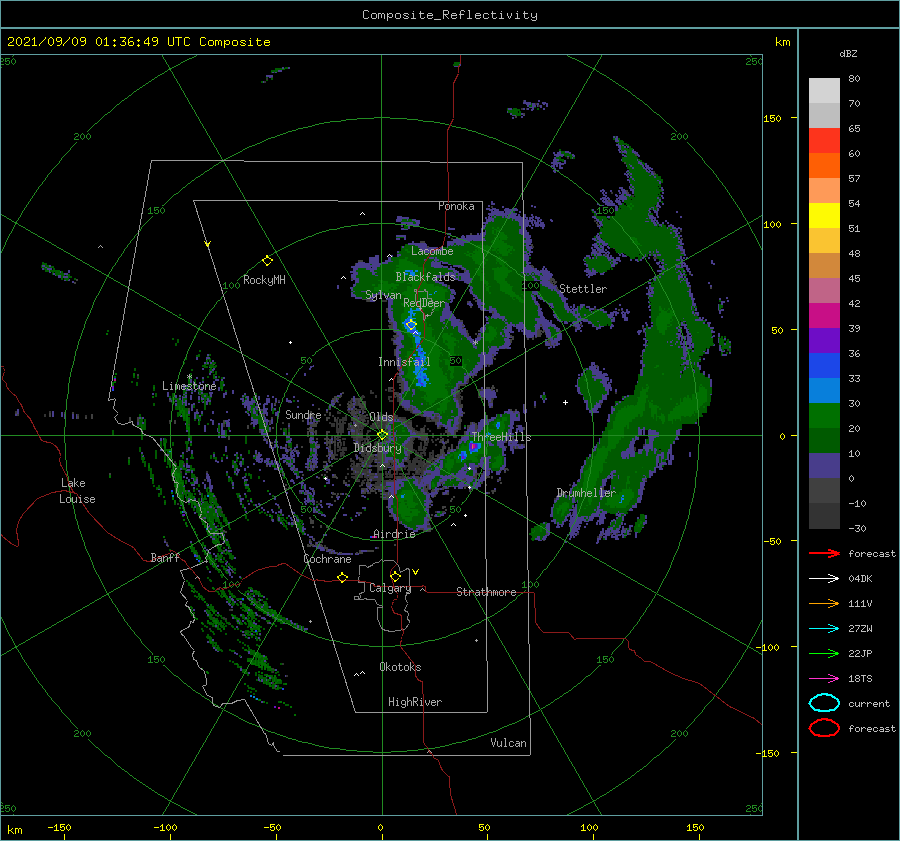Click the Sundre town label
The image size is (900, 841).
coord(303,414)
